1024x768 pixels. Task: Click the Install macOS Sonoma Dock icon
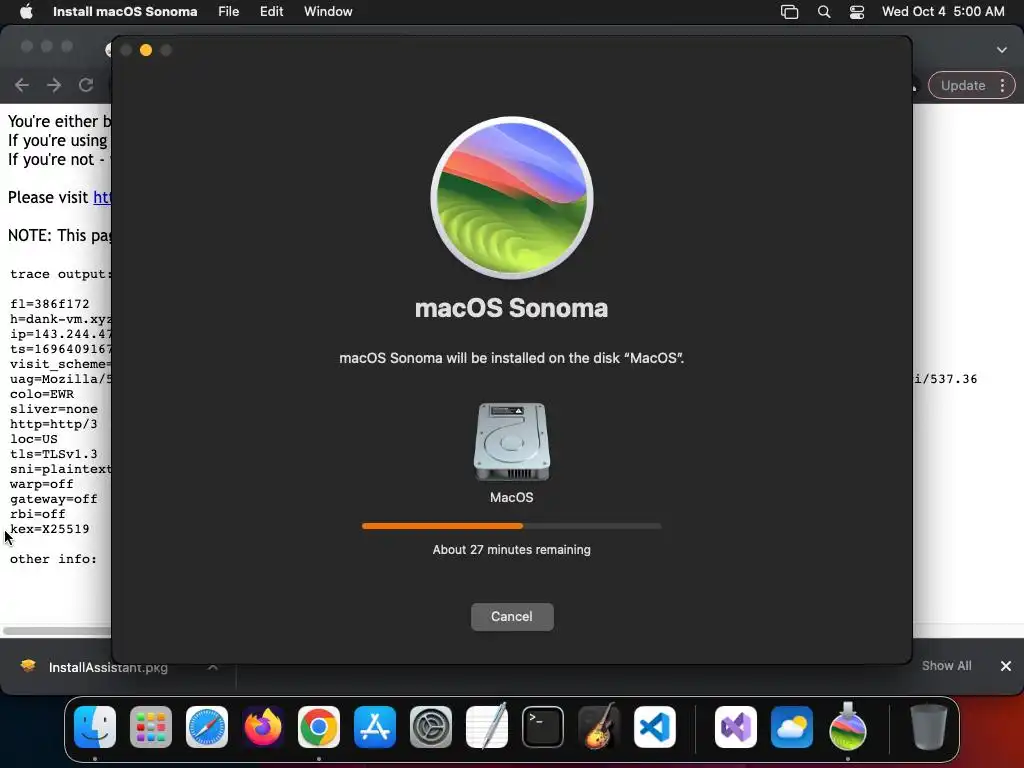click(x=848, y=726)
